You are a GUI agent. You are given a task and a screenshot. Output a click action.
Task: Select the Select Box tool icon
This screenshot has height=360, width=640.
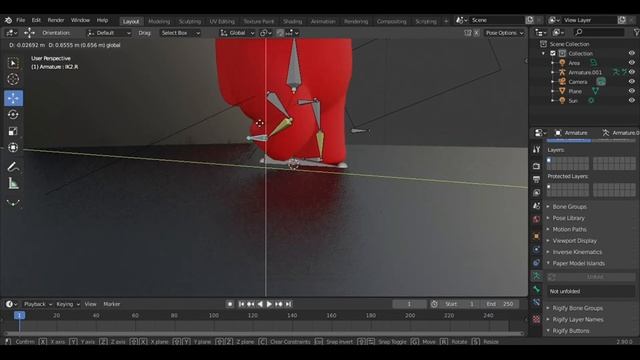[x=13, y=62]
